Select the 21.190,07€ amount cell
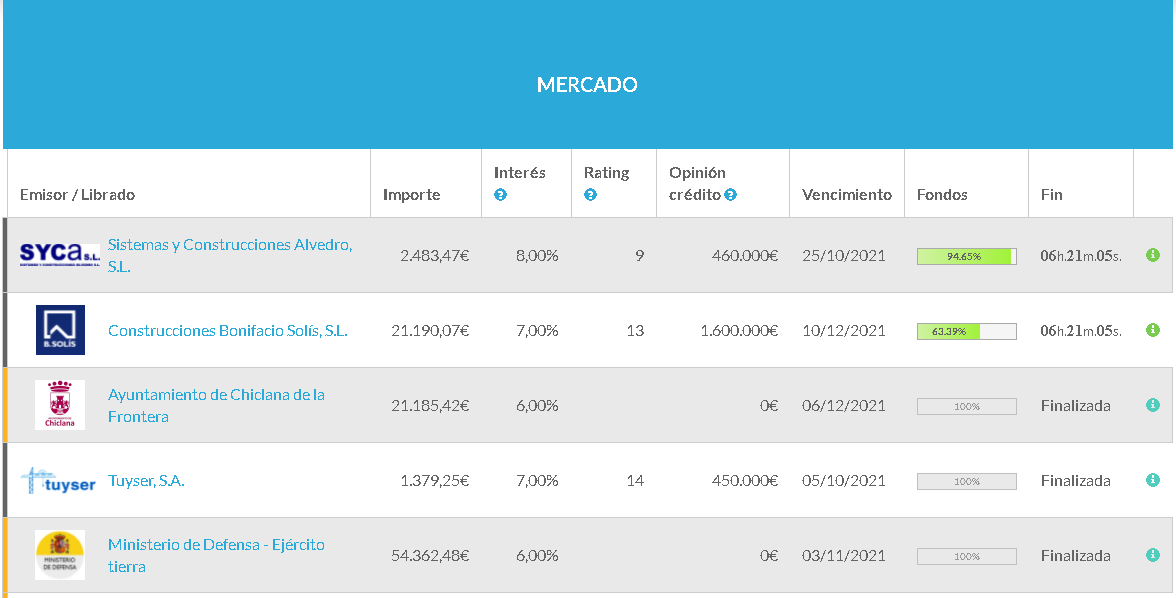 [x=430, y=331]
